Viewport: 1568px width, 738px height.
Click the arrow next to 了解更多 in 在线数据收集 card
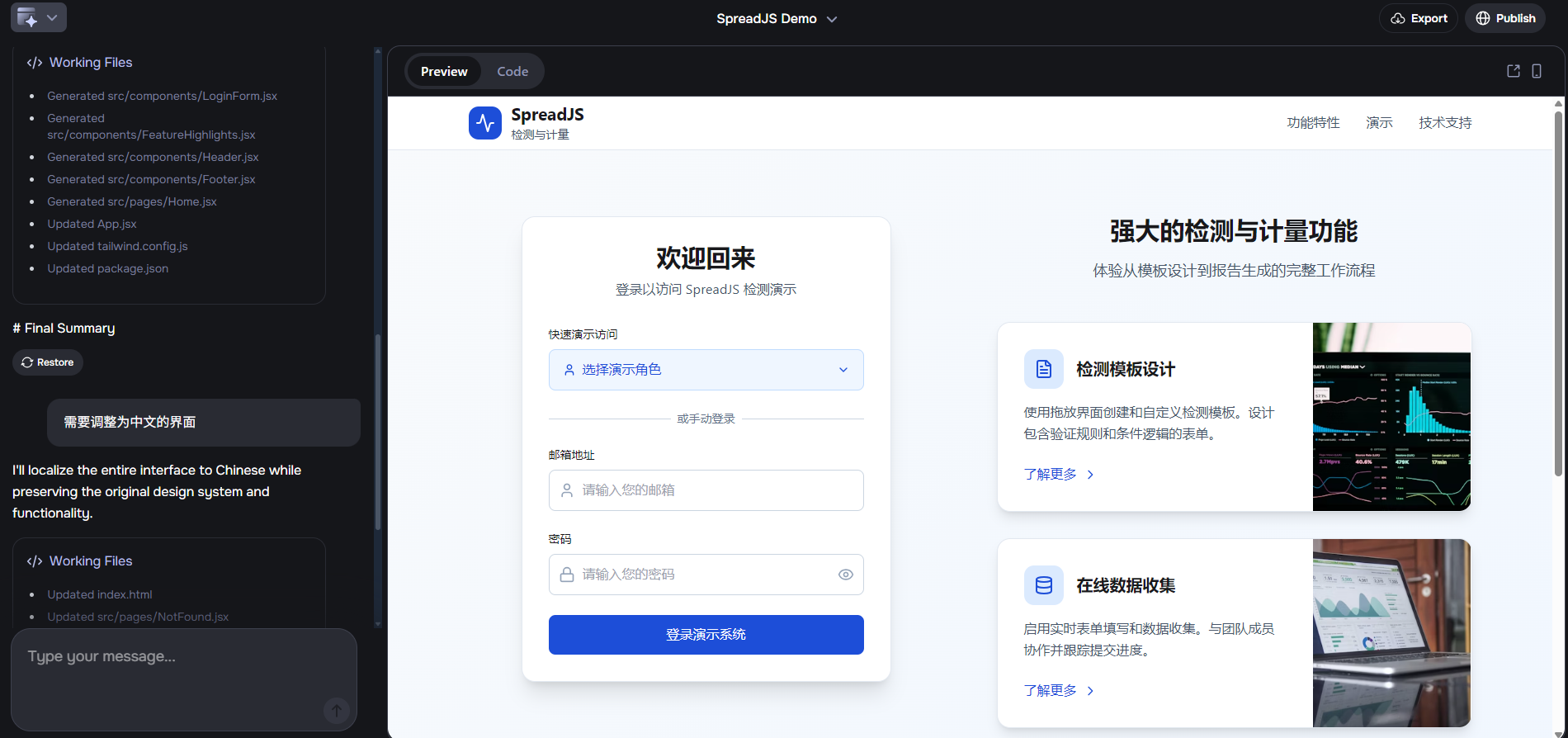(x=1090, y=691)
